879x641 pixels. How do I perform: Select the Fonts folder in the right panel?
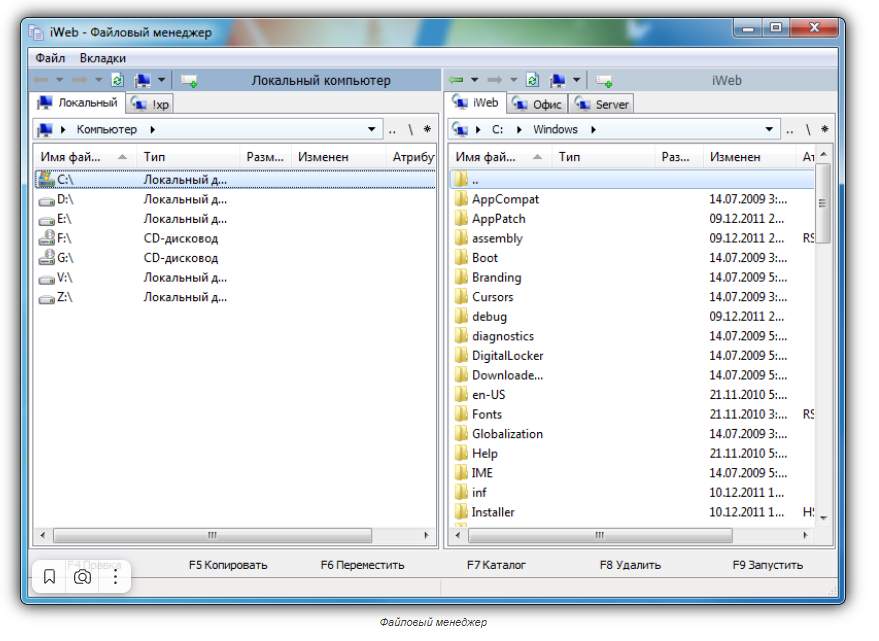487,414
